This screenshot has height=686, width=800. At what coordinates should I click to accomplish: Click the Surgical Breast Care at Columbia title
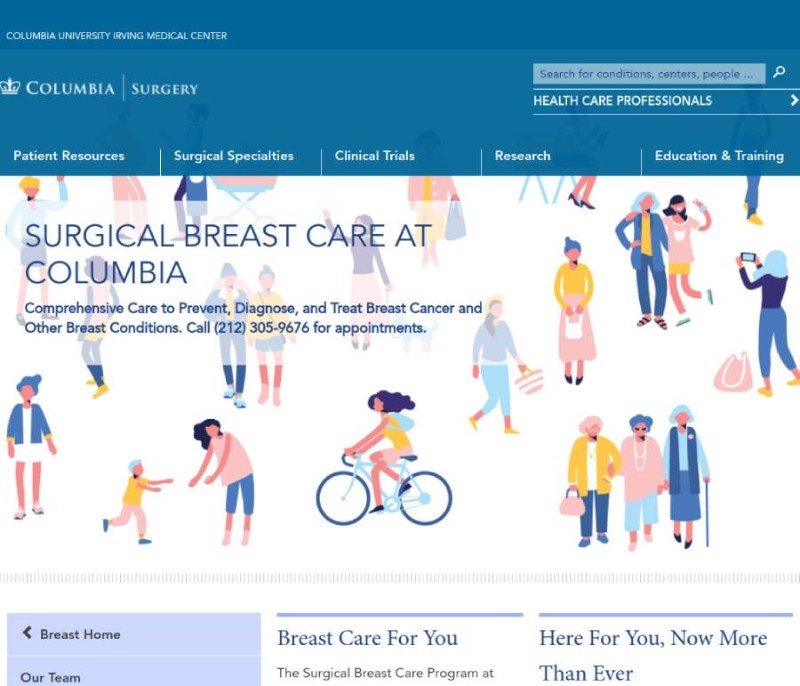point(228,253)
